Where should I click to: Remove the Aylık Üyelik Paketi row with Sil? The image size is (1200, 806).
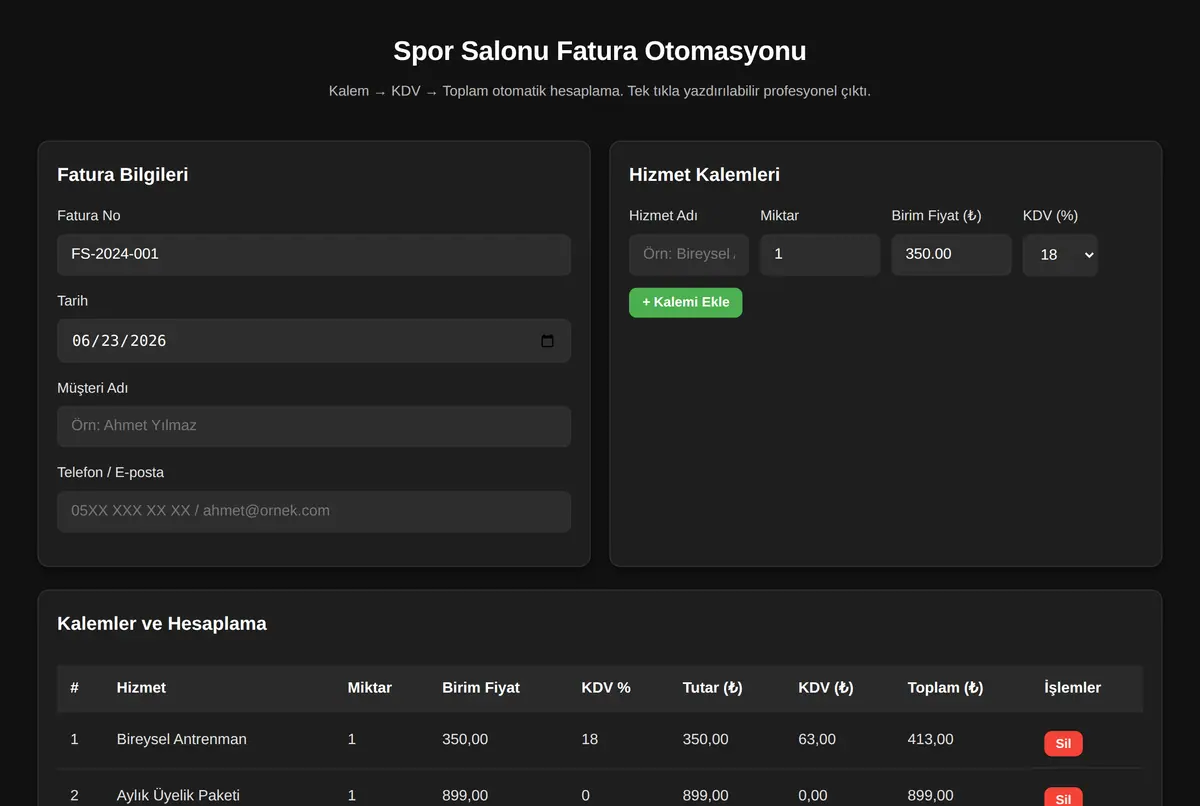[x=1063, y=798]
